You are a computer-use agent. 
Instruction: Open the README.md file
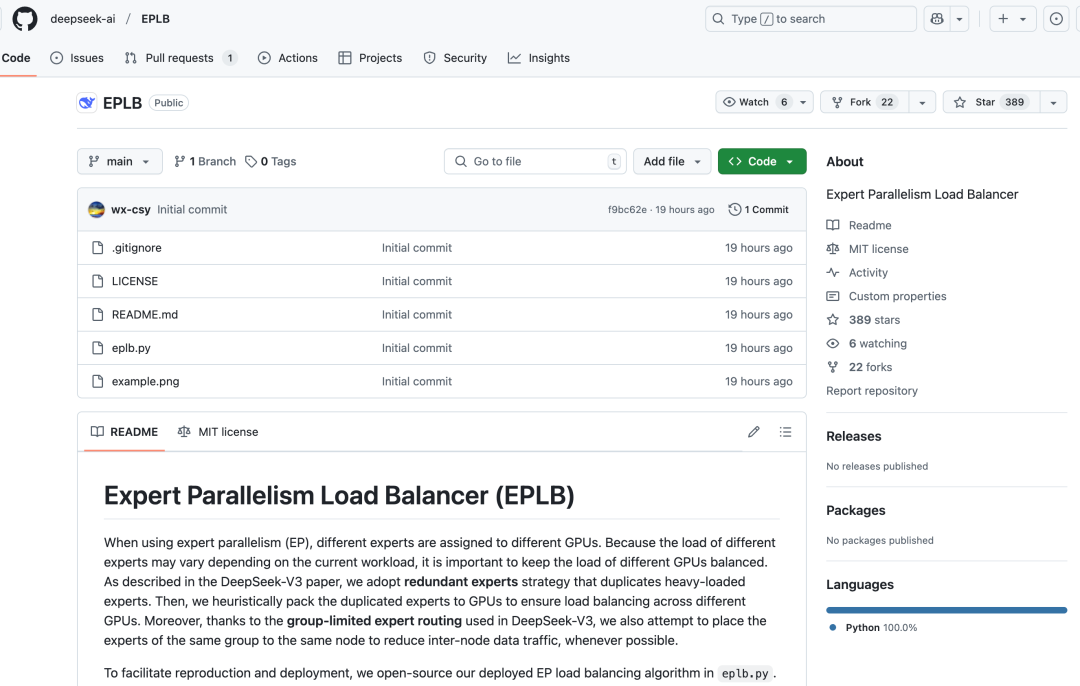[145, 315]
